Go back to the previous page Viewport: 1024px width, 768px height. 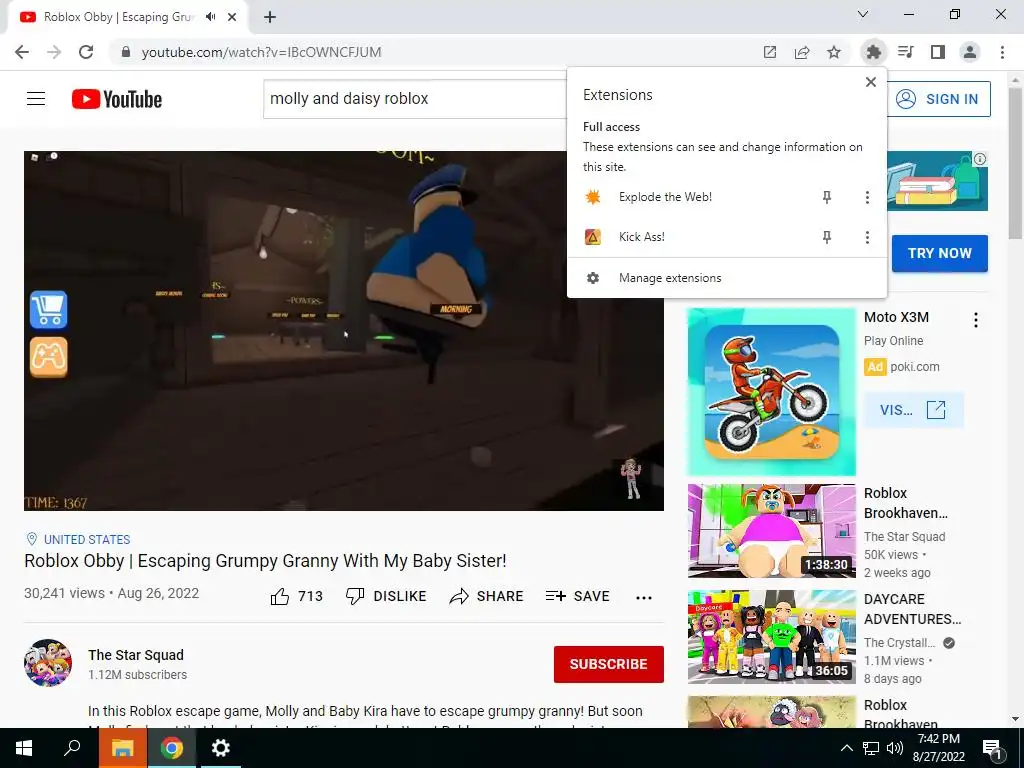coord(22,52)
